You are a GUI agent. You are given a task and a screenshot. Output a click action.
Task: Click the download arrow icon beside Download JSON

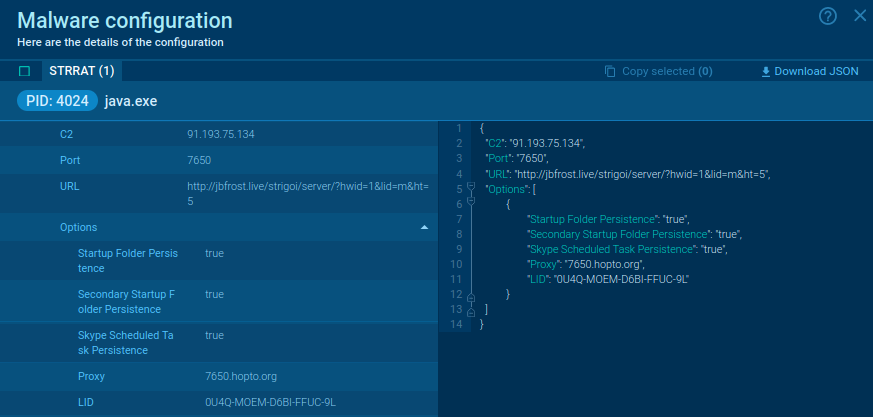pyautogui.click(x=766, y=71)
